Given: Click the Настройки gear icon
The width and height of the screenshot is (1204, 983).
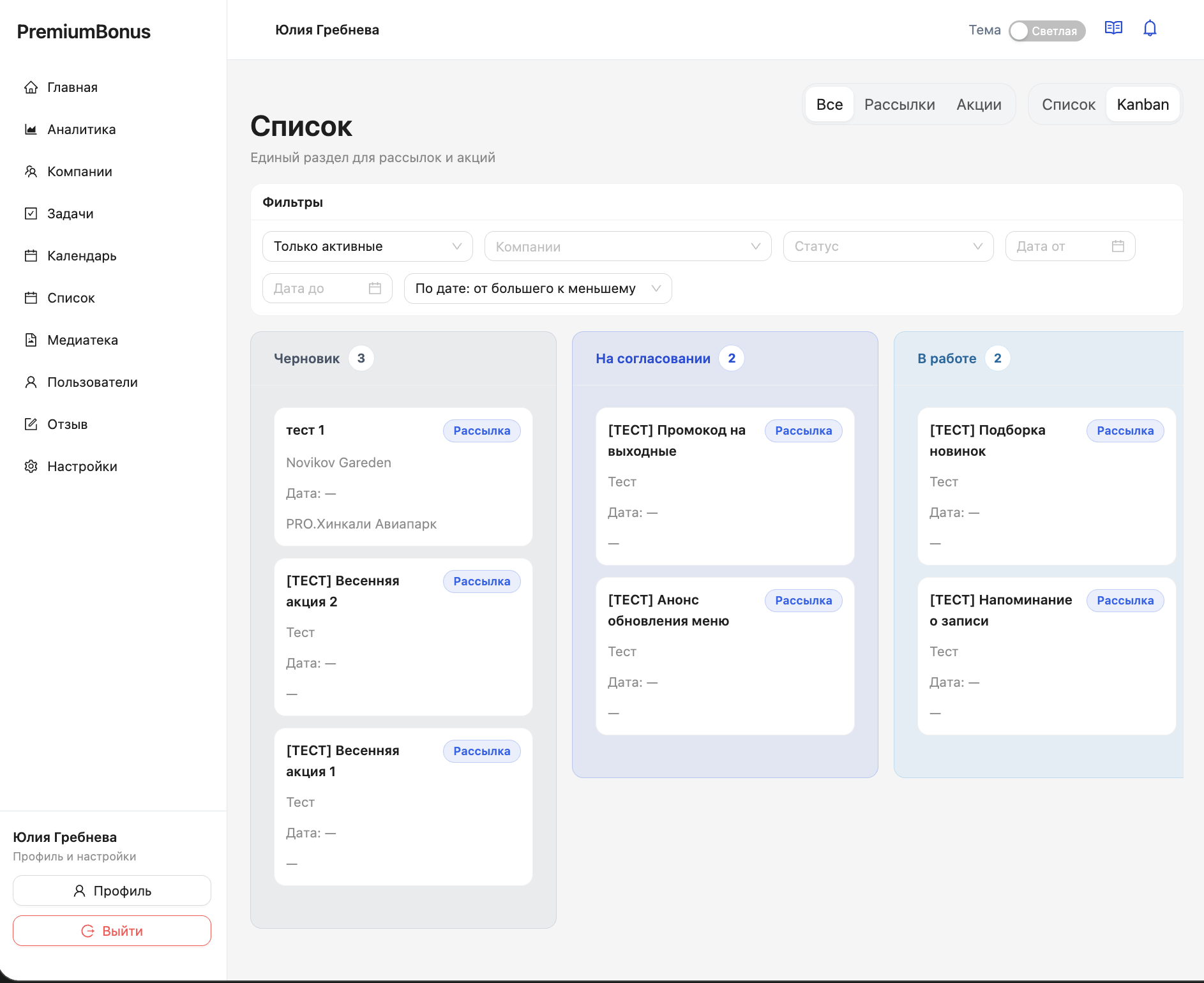Looking at the screenshot, I should pyautogui.click(x=31, y=467).
